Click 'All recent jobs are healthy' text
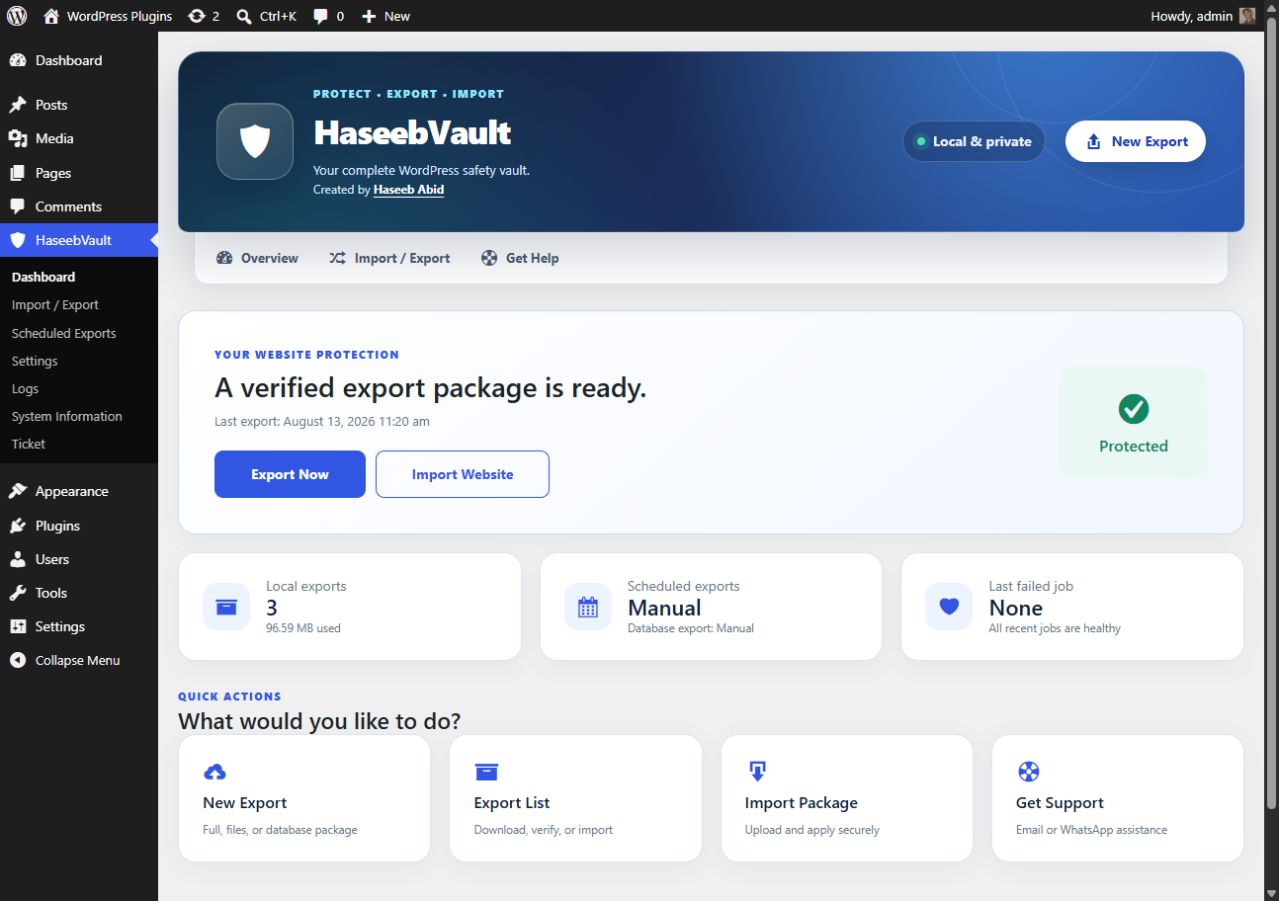1279x901 pixels. click(1055, 628)
